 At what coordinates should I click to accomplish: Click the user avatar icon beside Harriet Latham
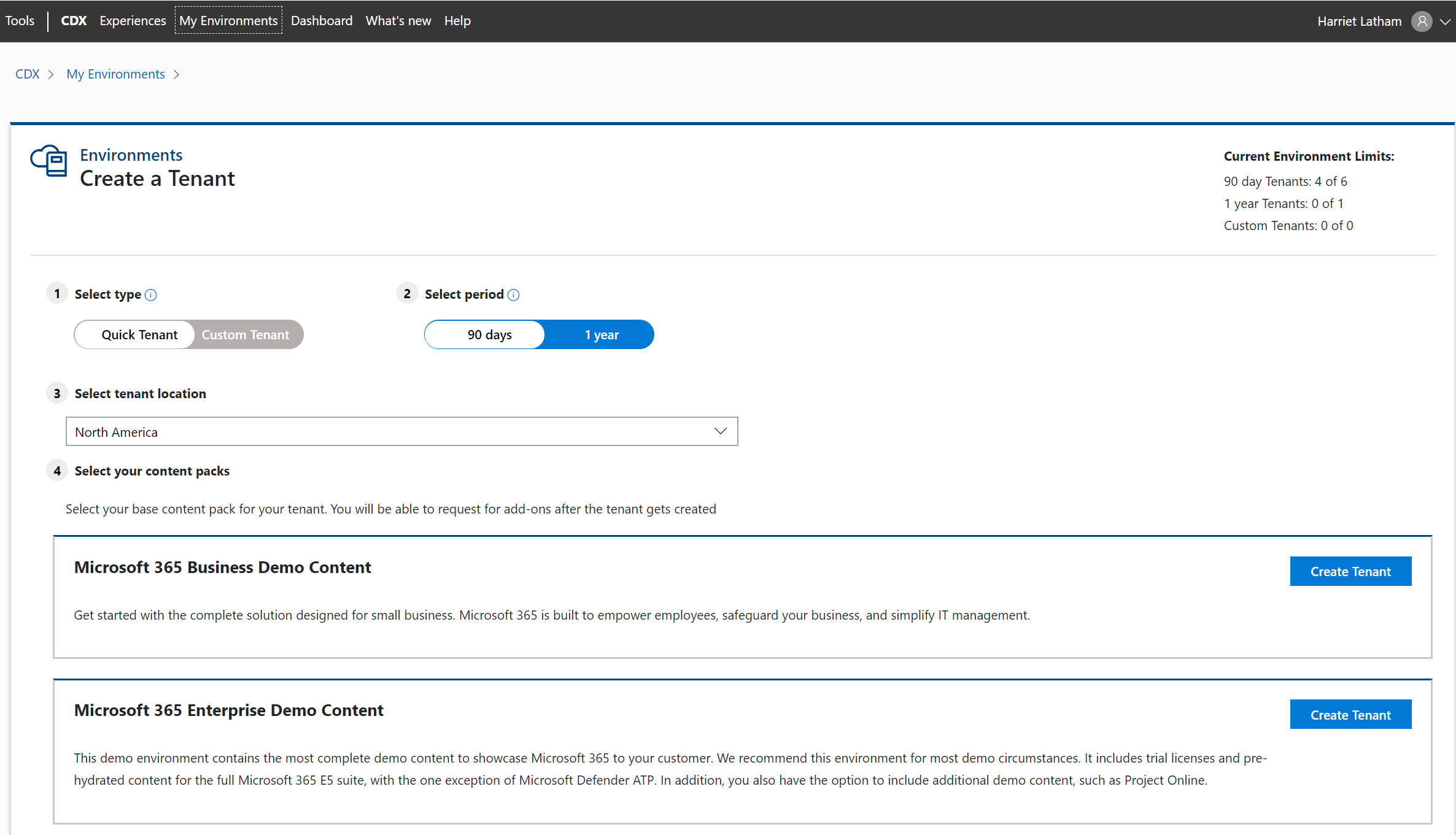[1422, 21]
